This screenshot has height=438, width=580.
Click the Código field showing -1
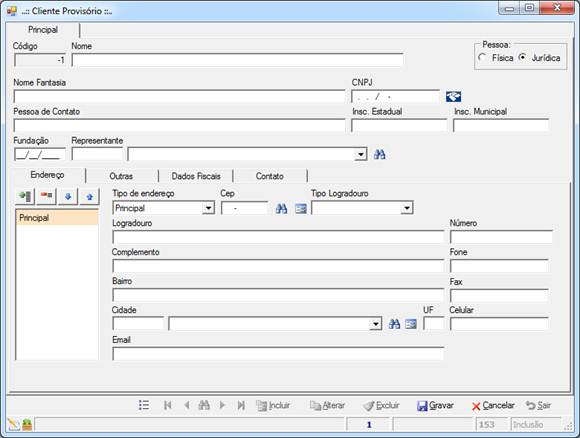40,60
